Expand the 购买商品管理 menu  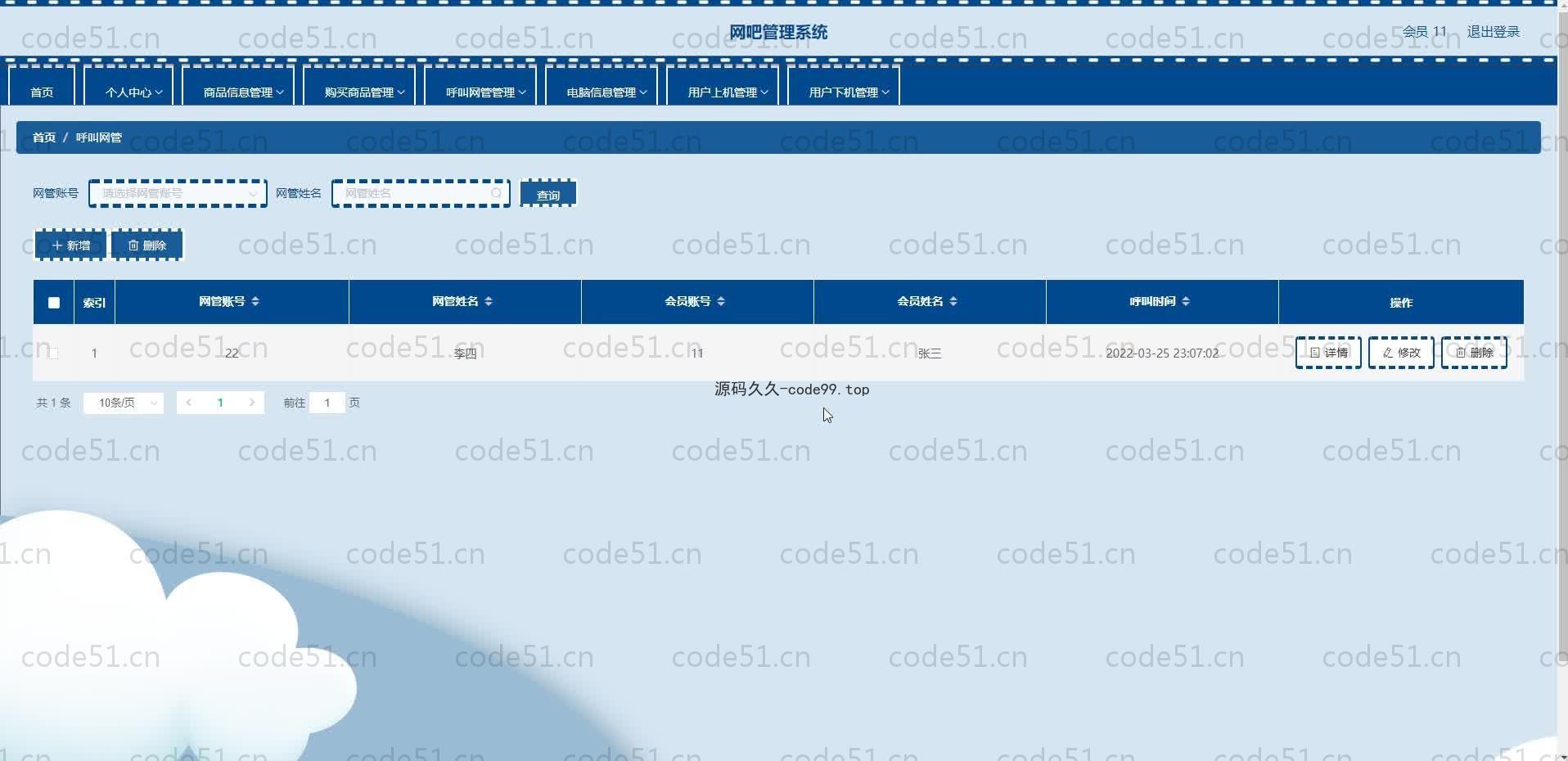359,87
